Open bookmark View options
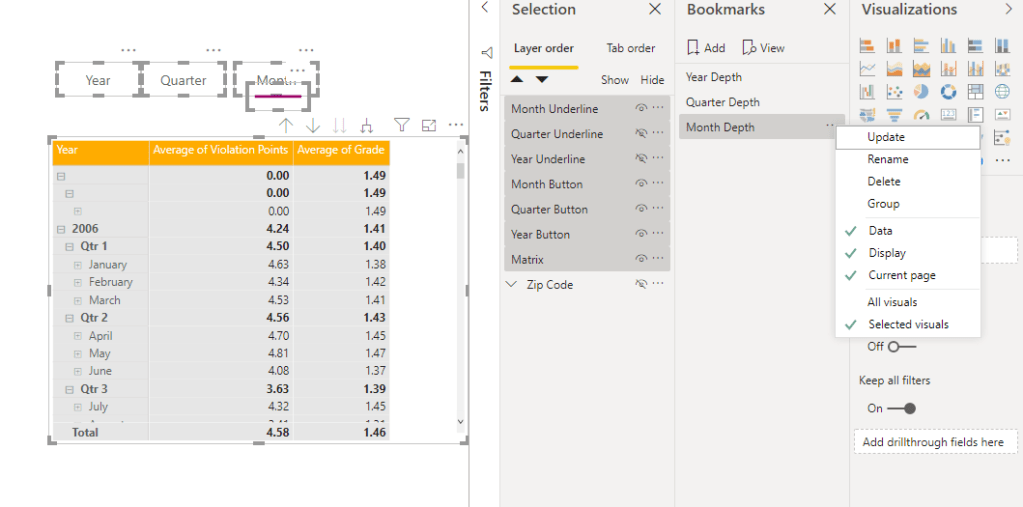The width and height of the screenshot is (1023, 507). 763,48
